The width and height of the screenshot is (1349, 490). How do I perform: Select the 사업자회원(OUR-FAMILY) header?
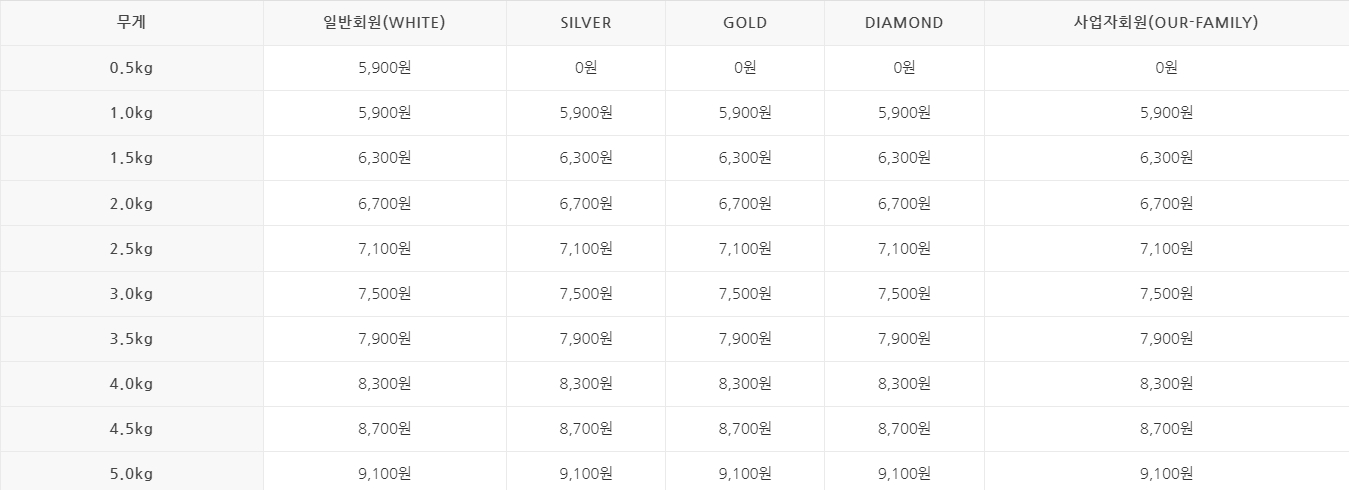click(1166, 23)
